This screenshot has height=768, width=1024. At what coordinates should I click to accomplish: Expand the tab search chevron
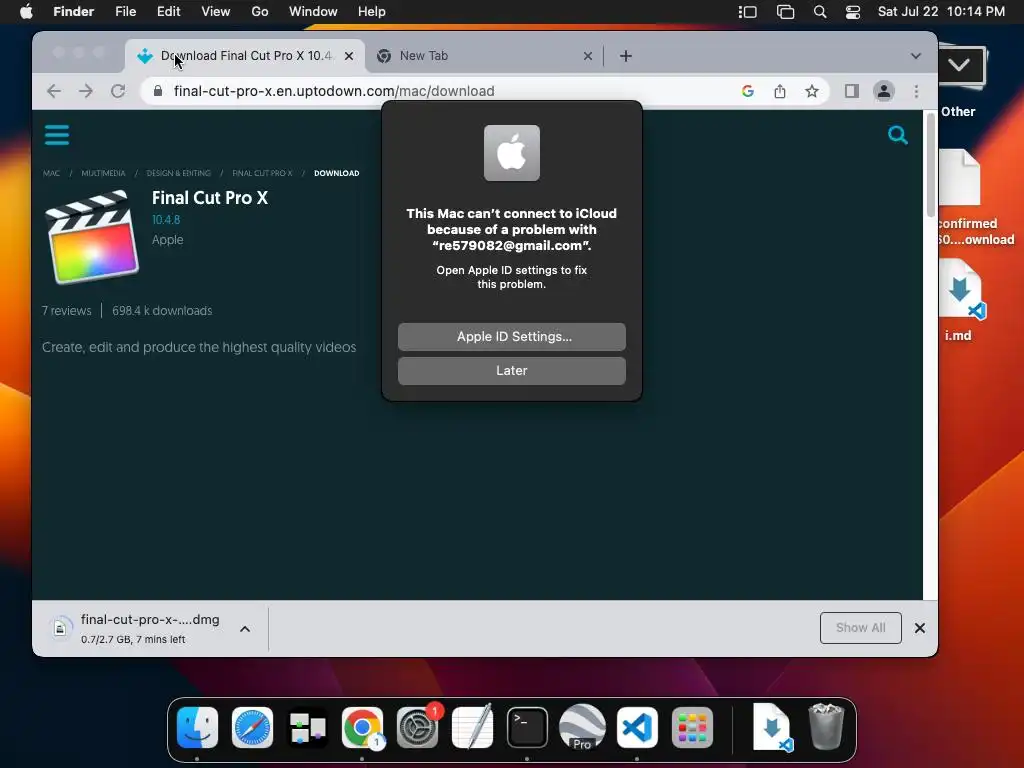[x=916, y=56]
